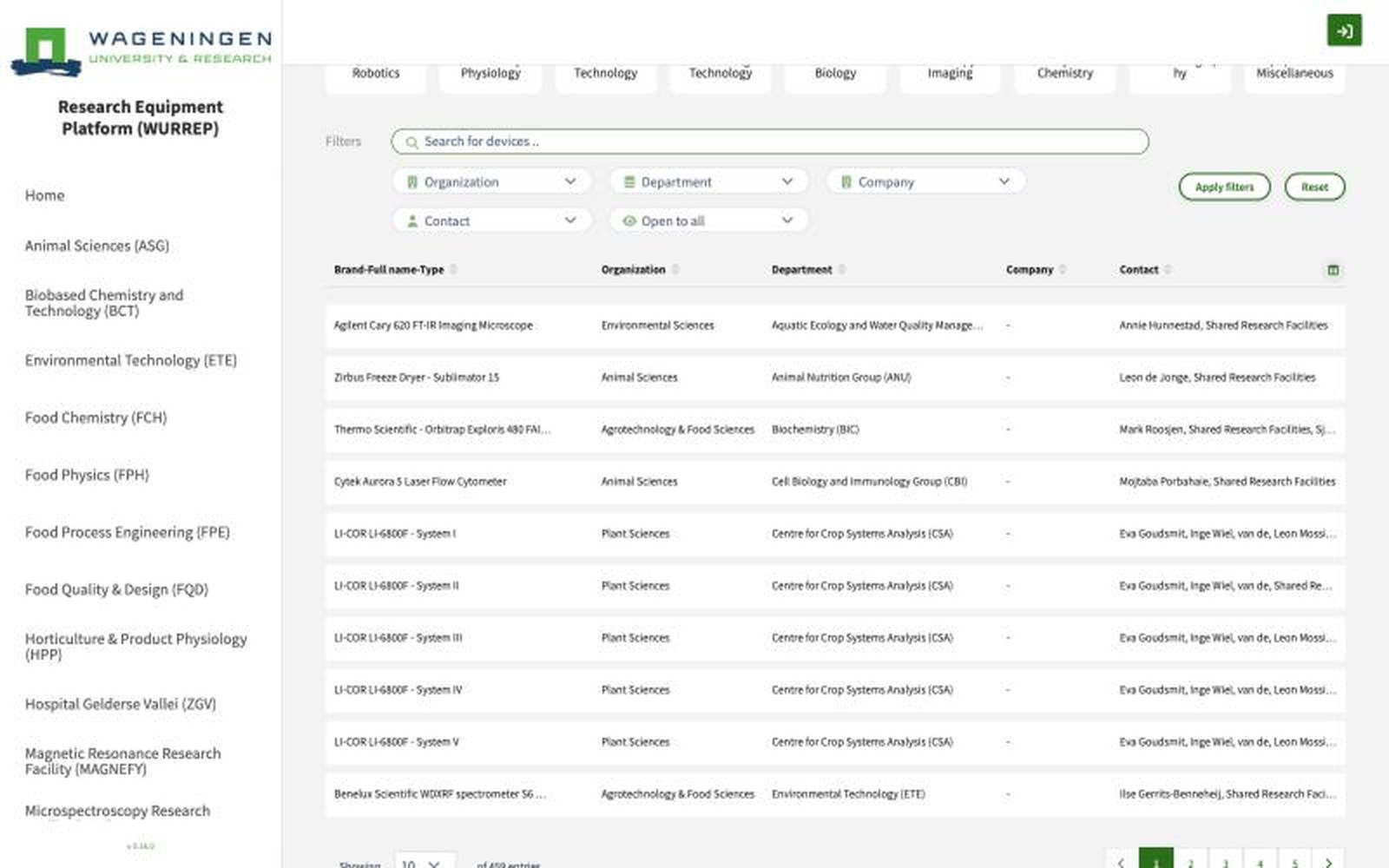The height and width of the screenshot is (868, 1389).
Task: Click "LI-COR LI-6800F - System III" row
Action: (835, 638)
